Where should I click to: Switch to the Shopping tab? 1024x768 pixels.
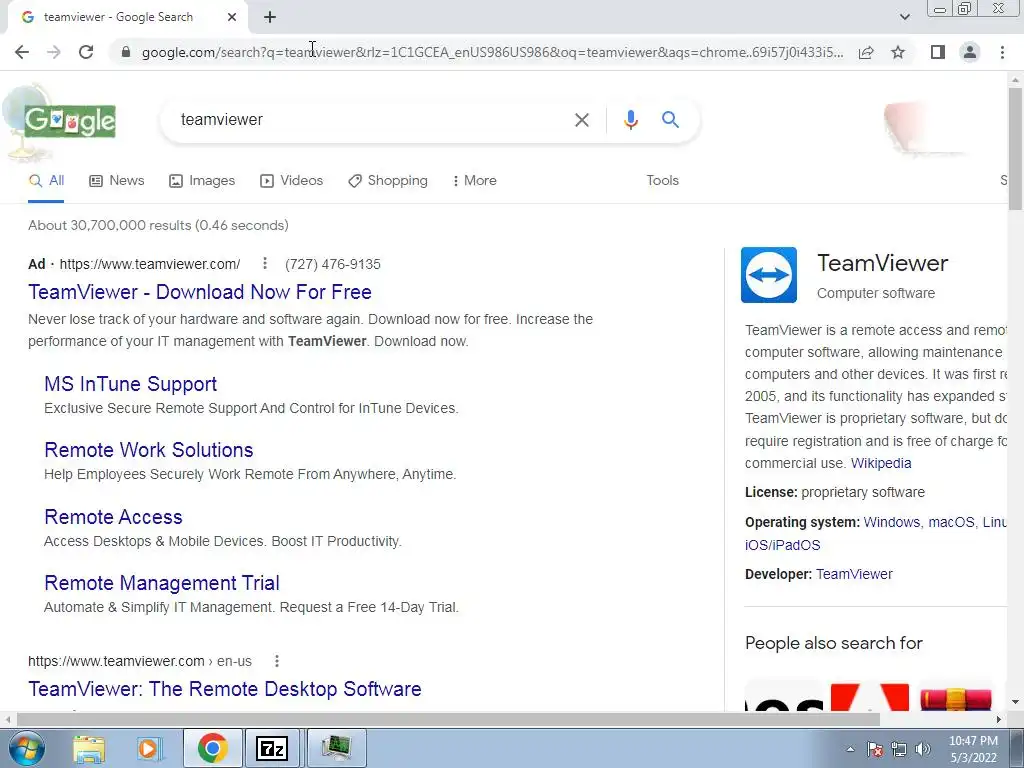tap(388, 181)
